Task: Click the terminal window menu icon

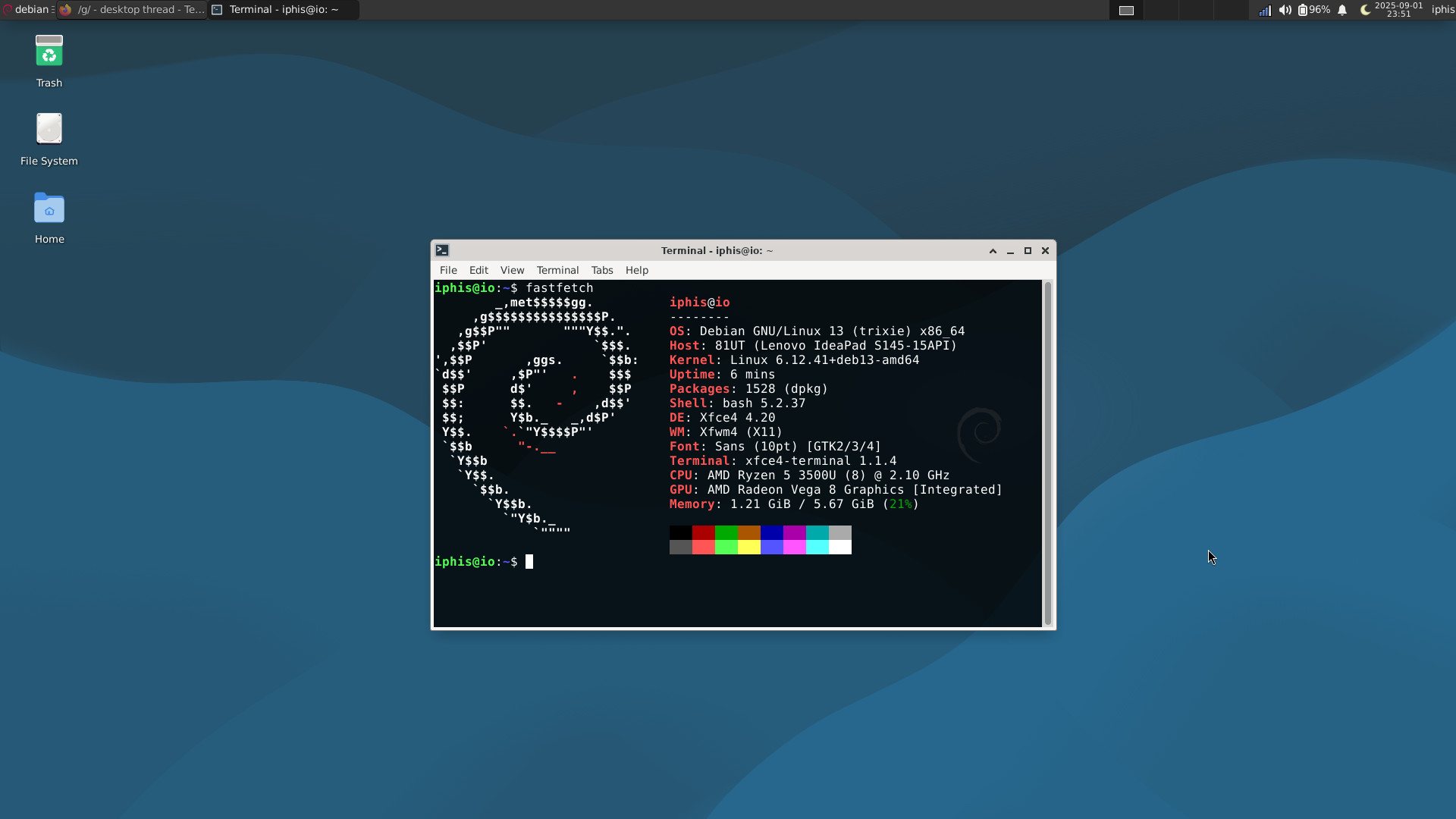Action: tap(442, 250)
